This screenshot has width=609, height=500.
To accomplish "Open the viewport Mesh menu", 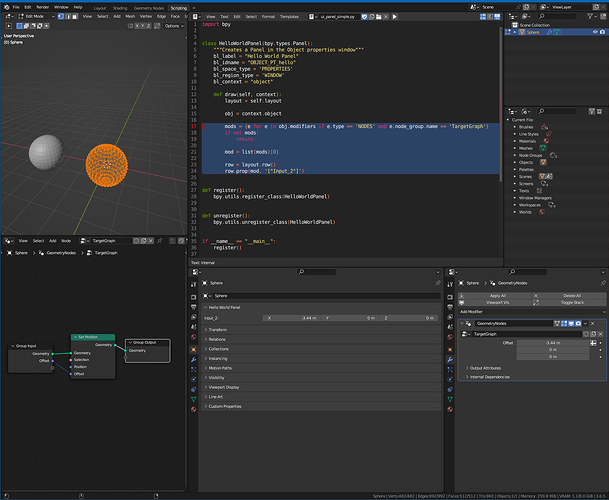I will tap(130, 16).
